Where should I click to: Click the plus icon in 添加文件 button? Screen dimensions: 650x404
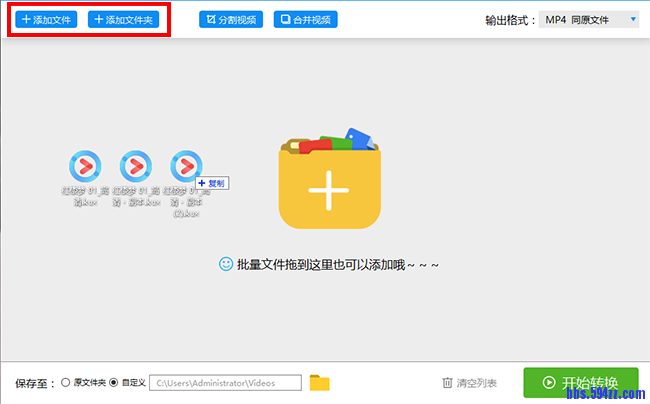click(27, 19)
